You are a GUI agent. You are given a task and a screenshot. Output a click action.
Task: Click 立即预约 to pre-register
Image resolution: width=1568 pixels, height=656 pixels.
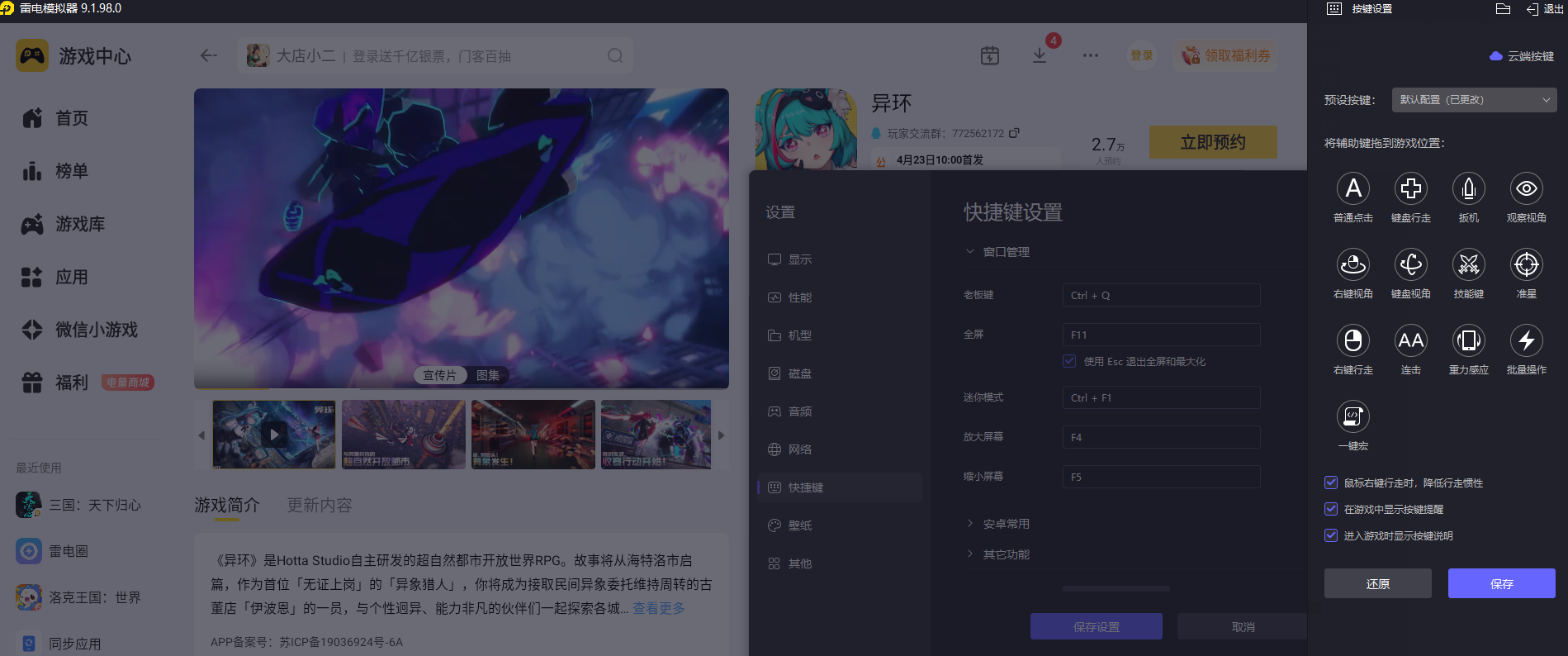1213,142
